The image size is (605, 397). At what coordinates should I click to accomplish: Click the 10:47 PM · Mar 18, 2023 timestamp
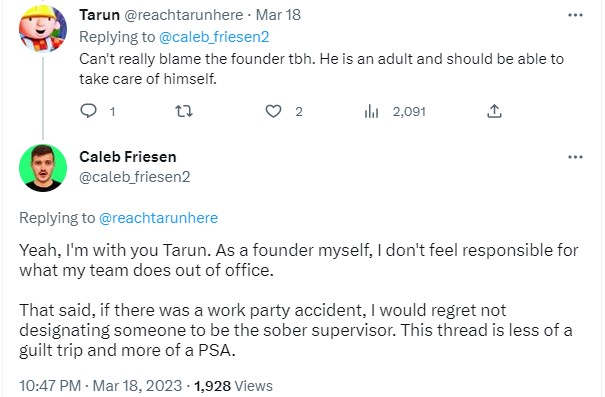point(100,385)
